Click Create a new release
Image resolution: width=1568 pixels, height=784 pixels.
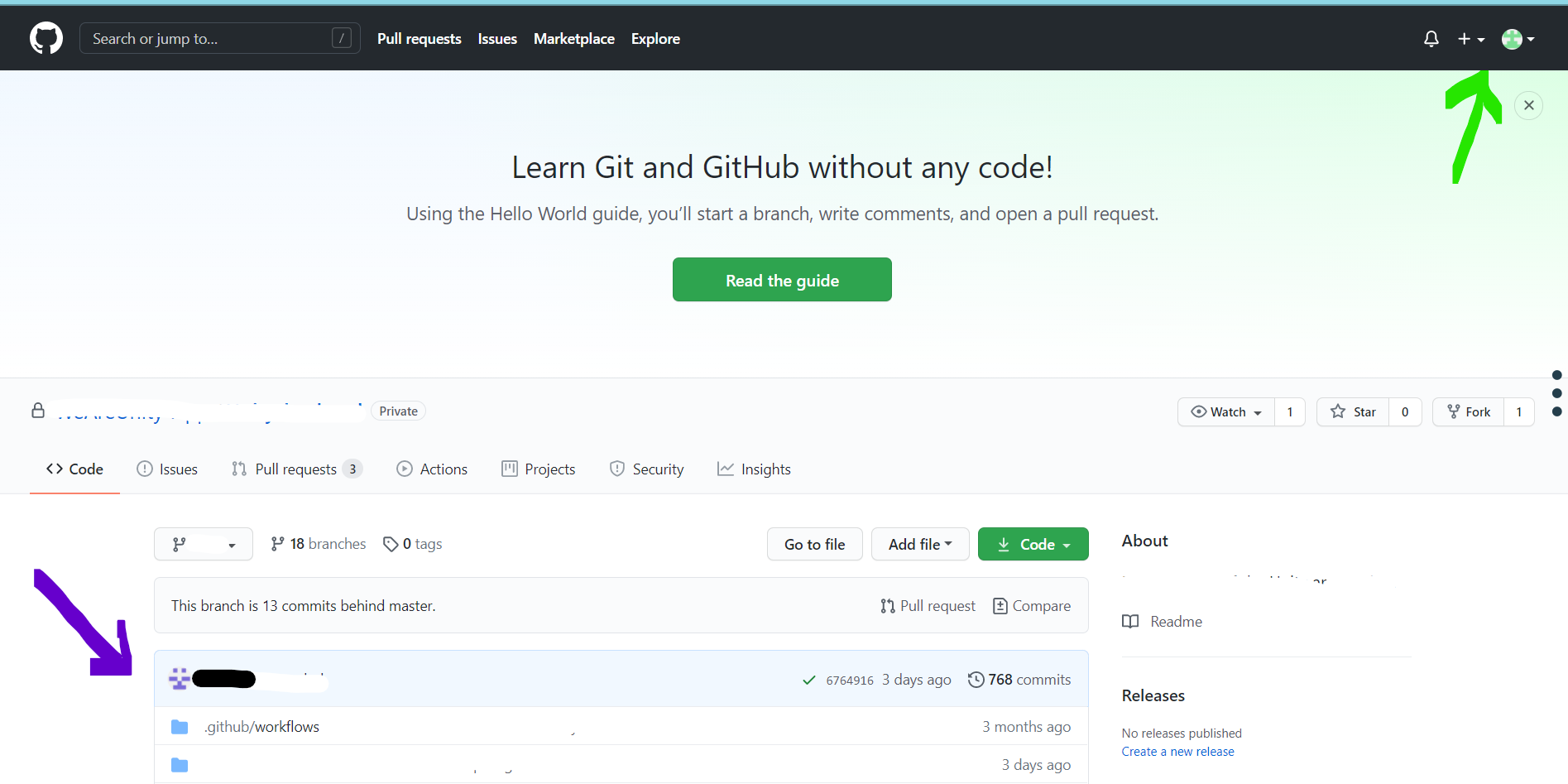click(x=1178, y=752)
